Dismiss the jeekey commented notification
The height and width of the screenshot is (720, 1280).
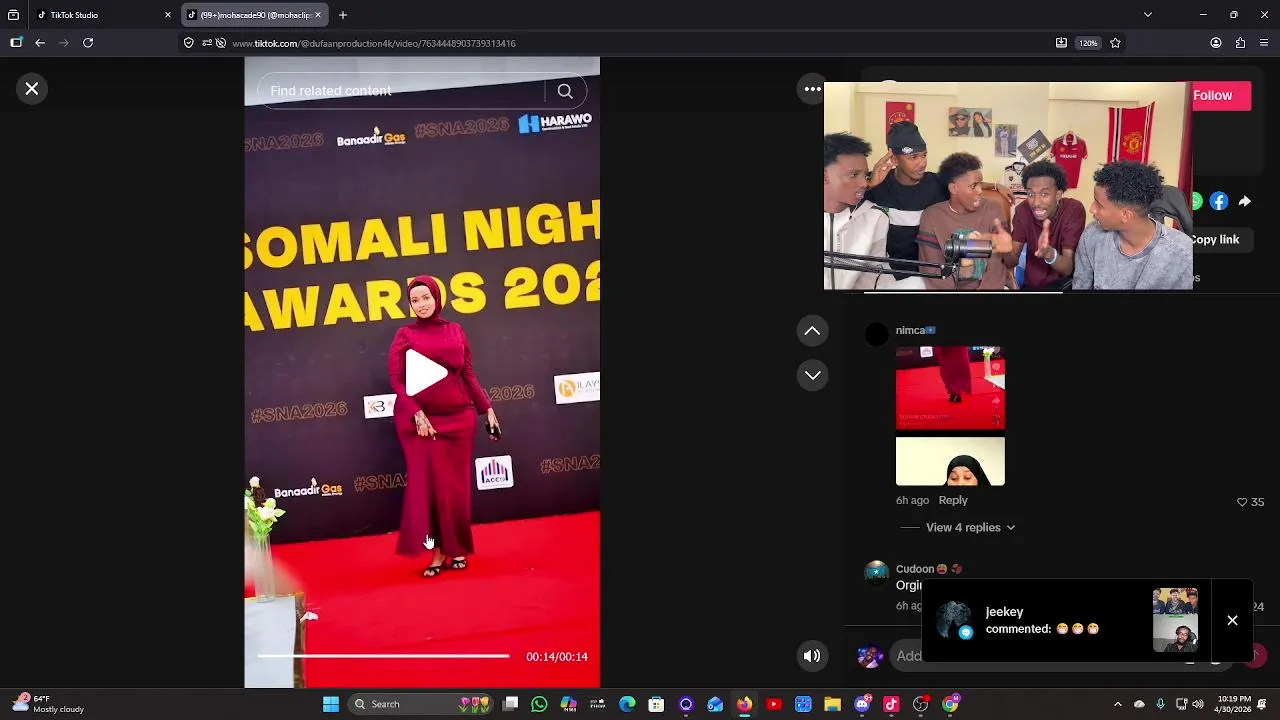pos(1232,620)
